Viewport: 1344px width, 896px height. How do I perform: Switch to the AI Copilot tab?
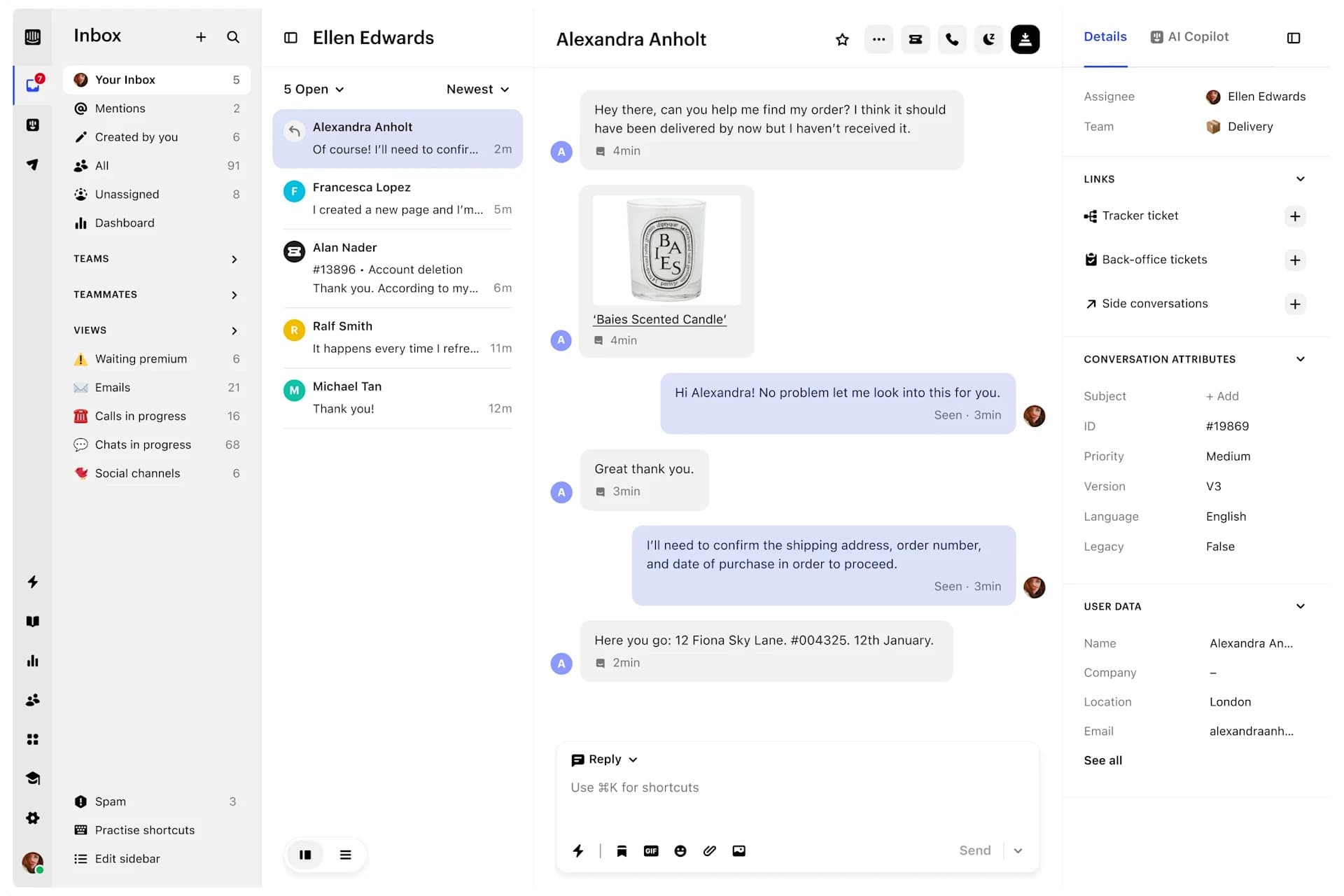(x=1189, y=36)
